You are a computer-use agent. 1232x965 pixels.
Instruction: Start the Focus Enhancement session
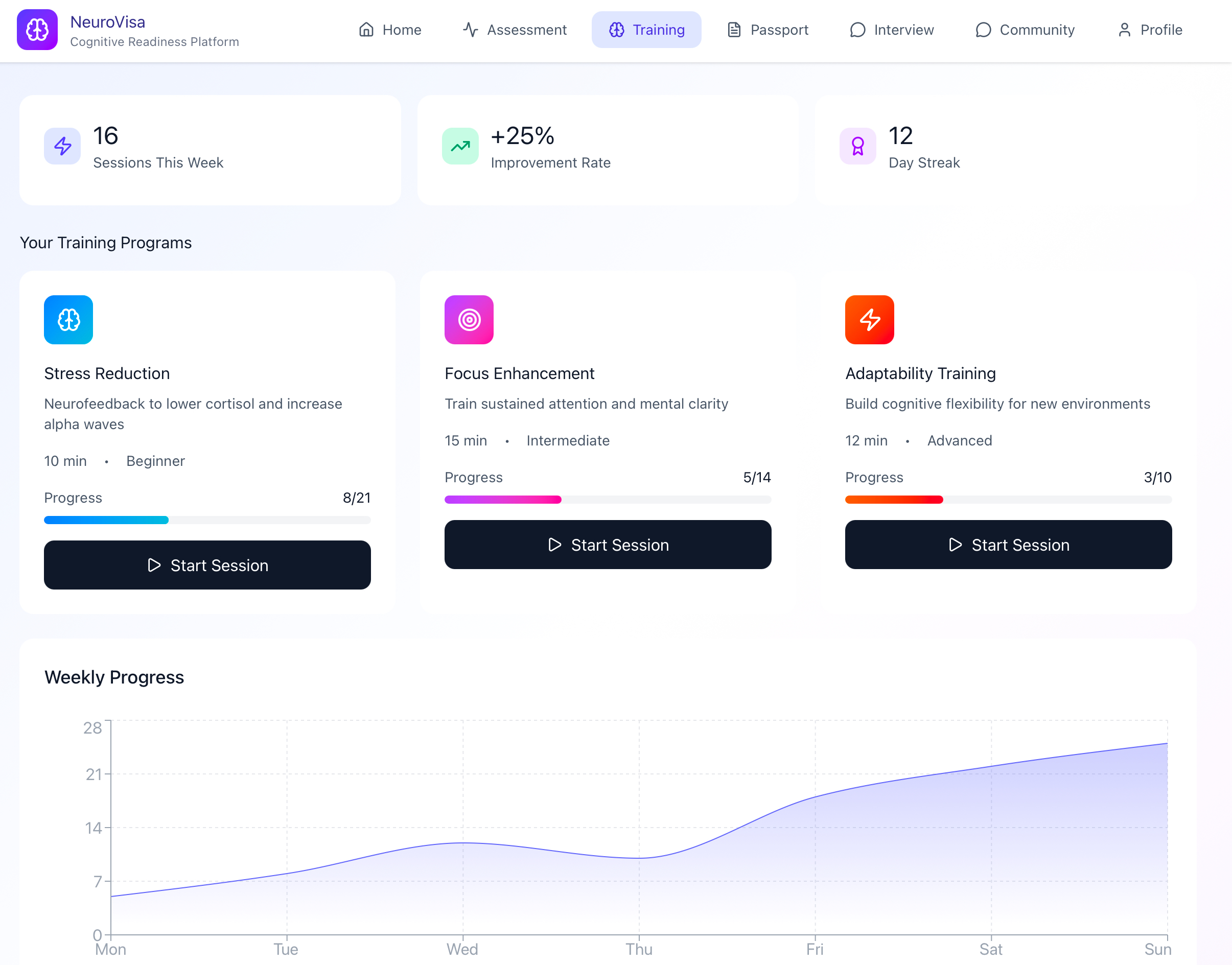point(608,545)
